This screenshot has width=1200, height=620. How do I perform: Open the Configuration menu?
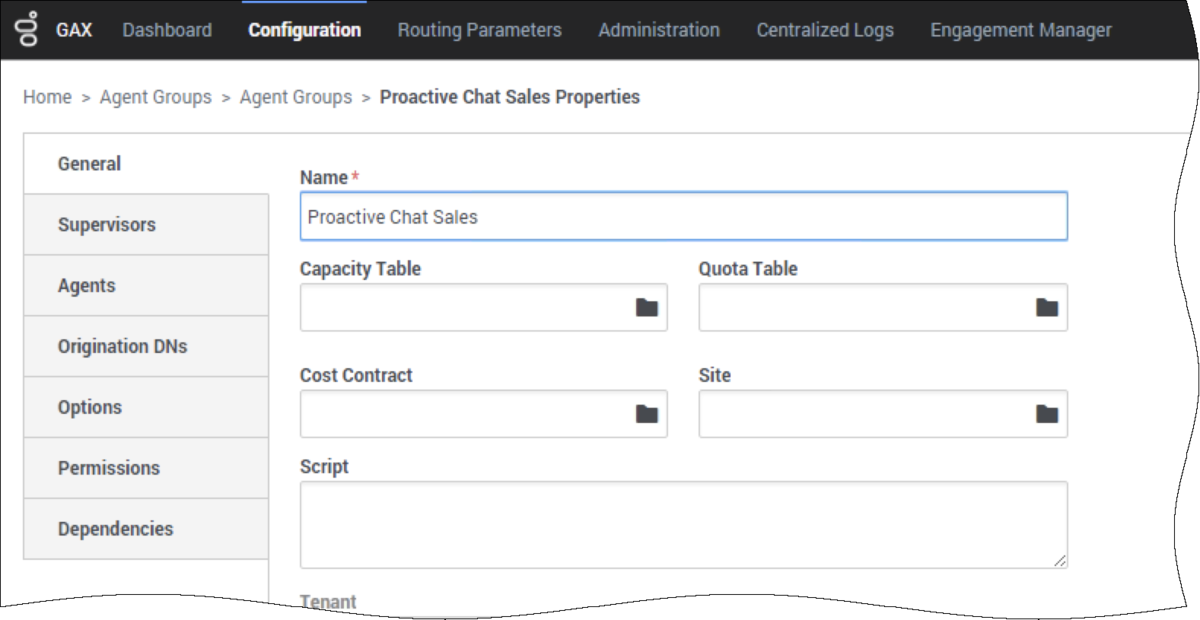tap(305, 30)
